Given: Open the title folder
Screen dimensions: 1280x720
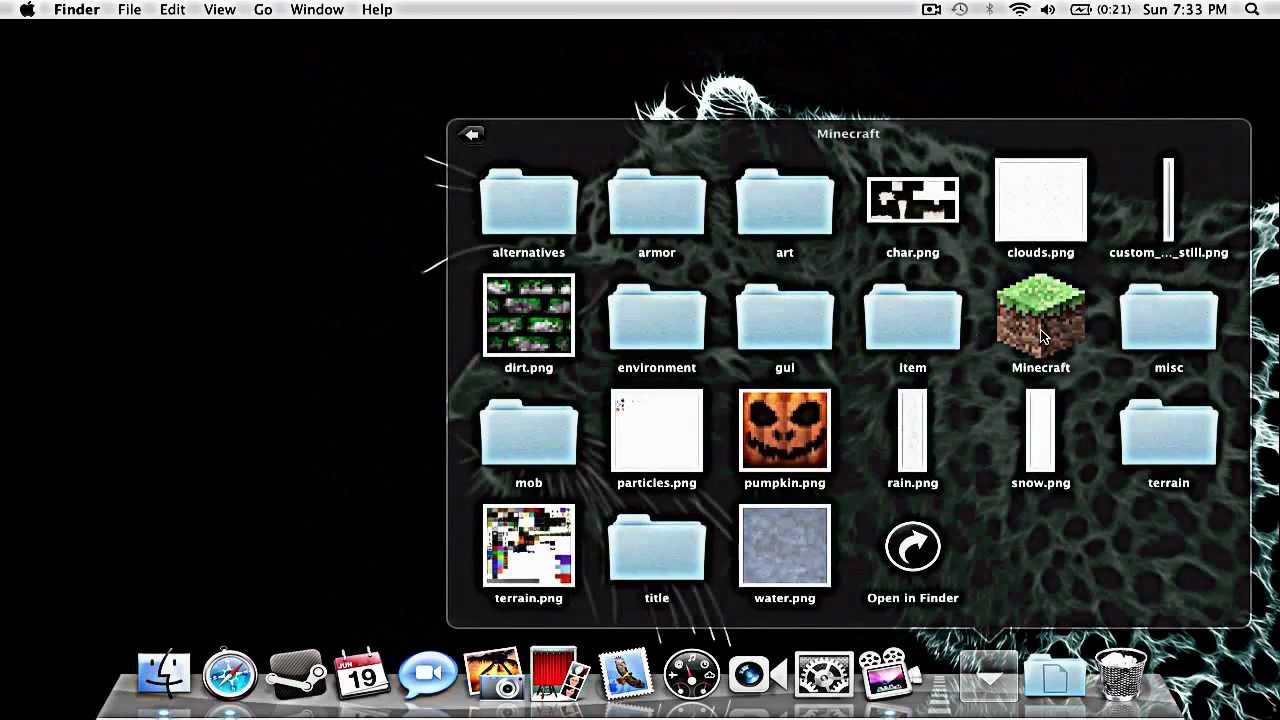Looking at the screenshot, I should pyautogui.click(x=656, y=548).
